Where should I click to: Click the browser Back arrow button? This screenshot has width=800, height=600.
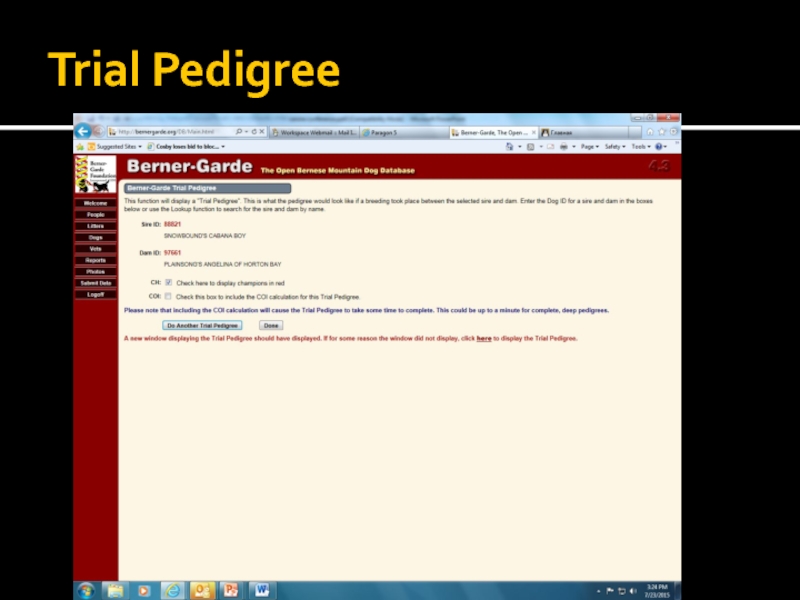click(83, 132)
